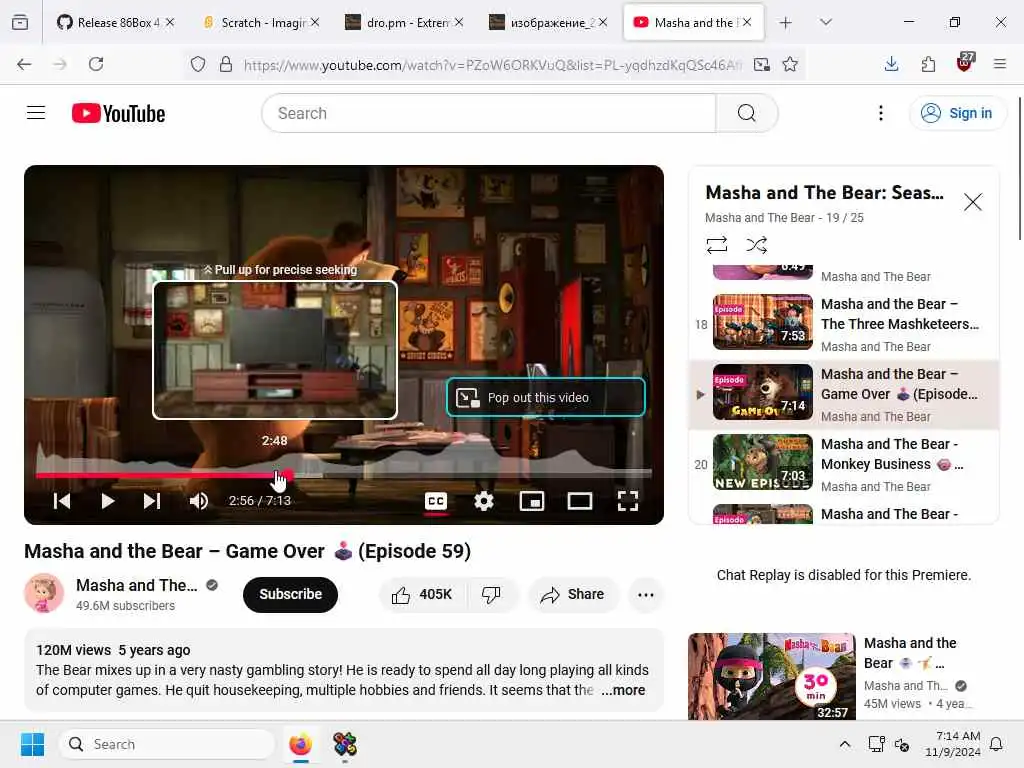Image resolution: width=1024 pixels, height=768 pixels.
Task: Close the Masha and the Bear tab
Action: click(747, 22)
